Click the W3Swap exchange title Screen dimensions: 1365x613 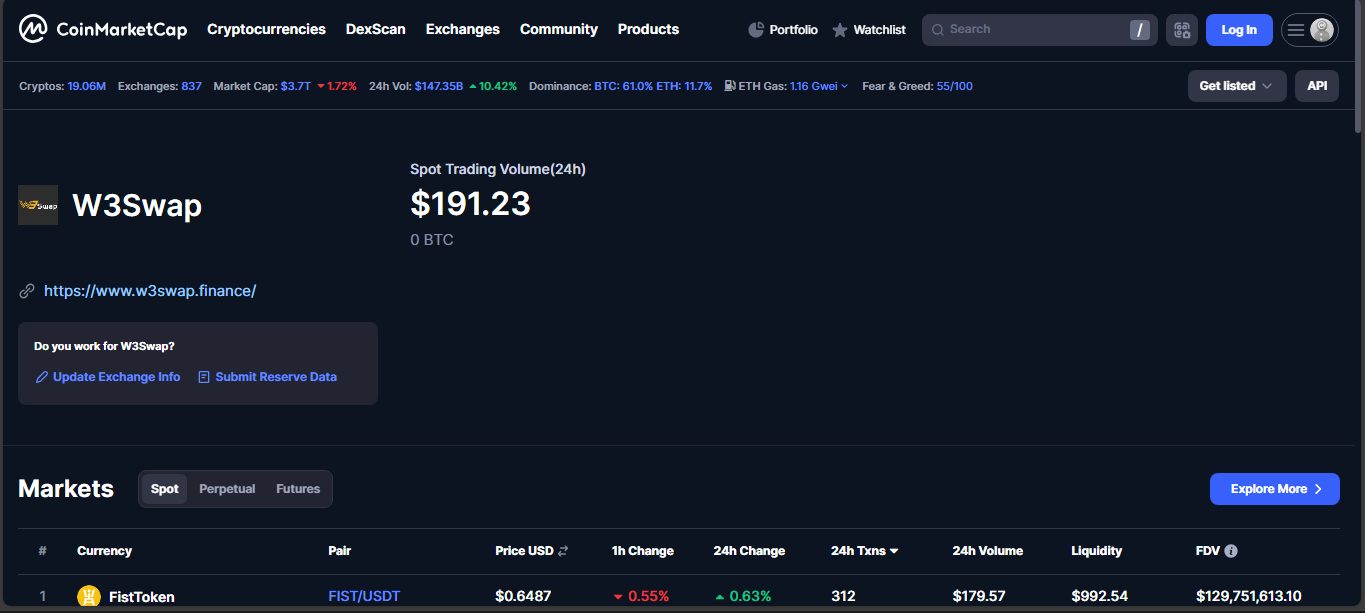click(137, 206)
